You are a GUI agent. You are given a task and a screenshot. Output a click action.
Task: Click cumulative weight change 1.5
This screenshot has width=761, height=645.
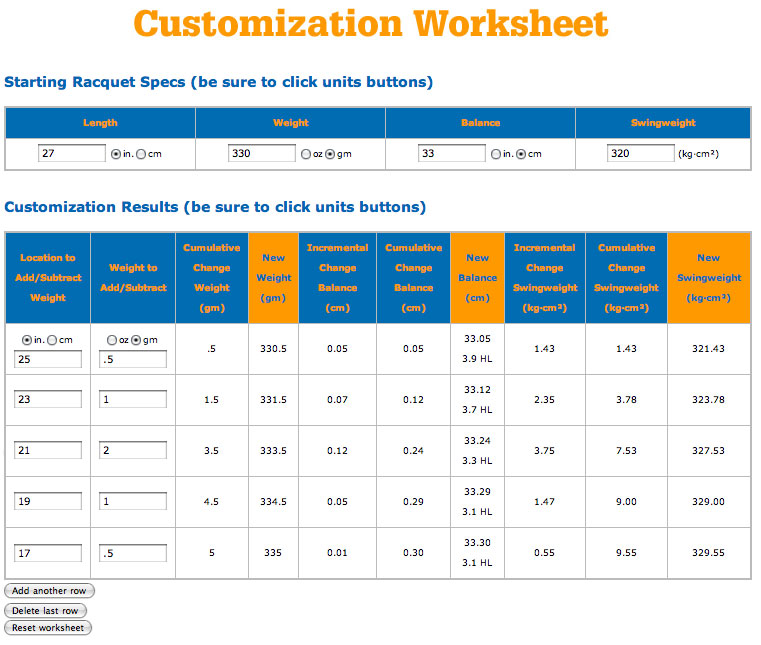pos(211,399)
